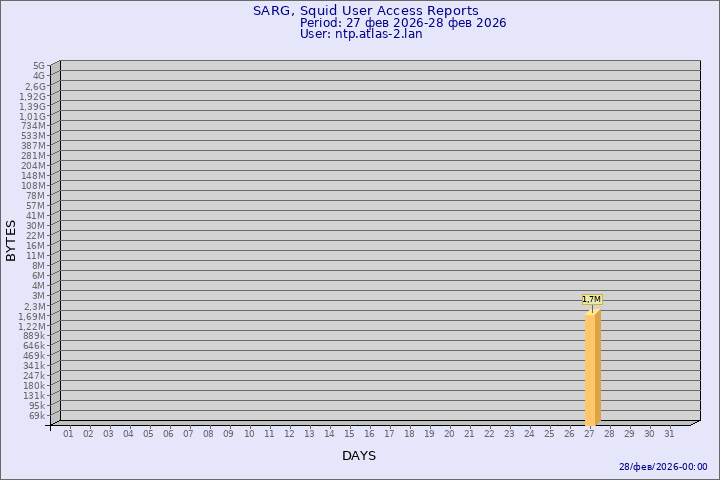Click the 1,69M tick on the bytes axis

[32, 316]
